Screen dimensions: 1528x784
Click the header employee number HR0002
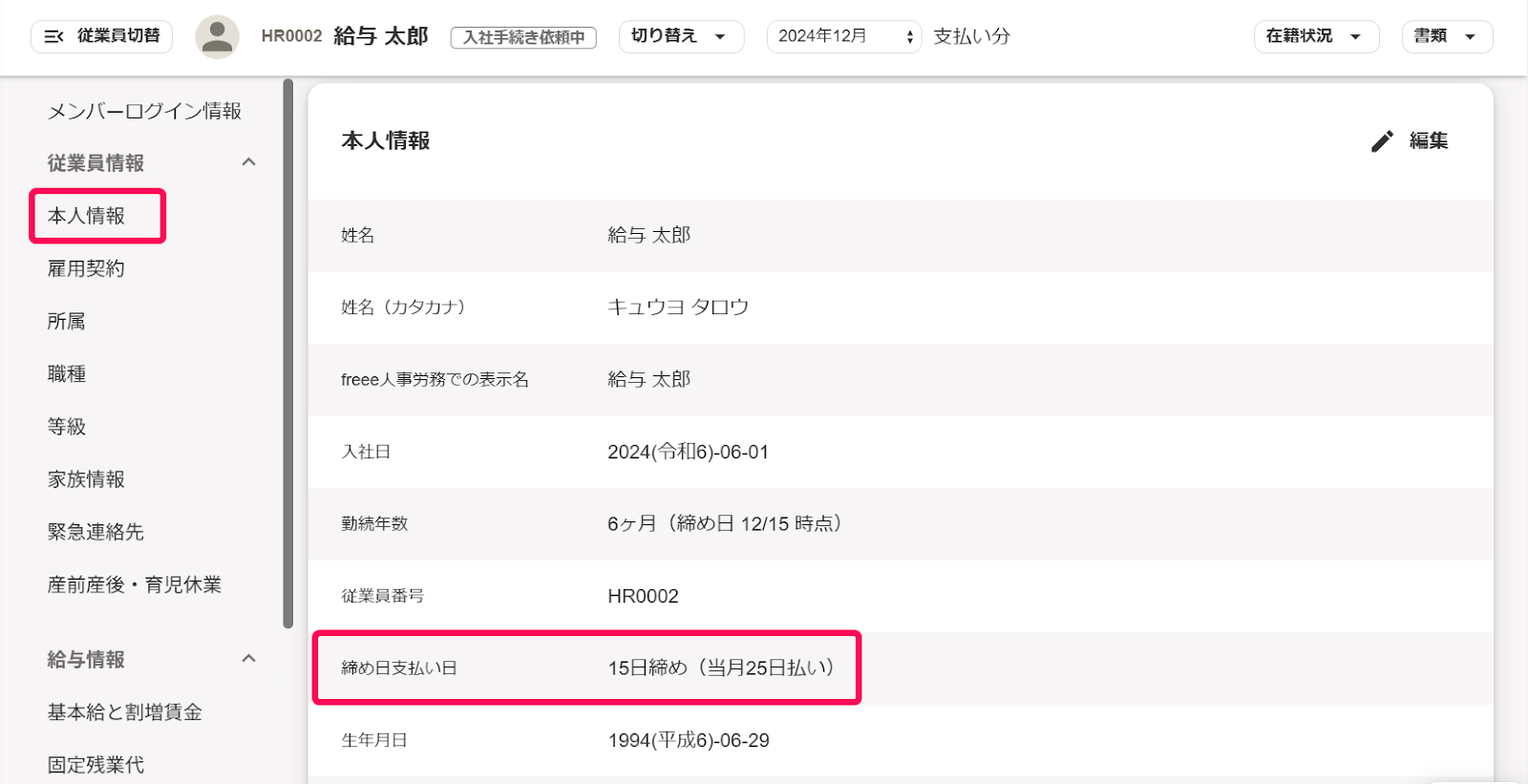coord(291,36)
